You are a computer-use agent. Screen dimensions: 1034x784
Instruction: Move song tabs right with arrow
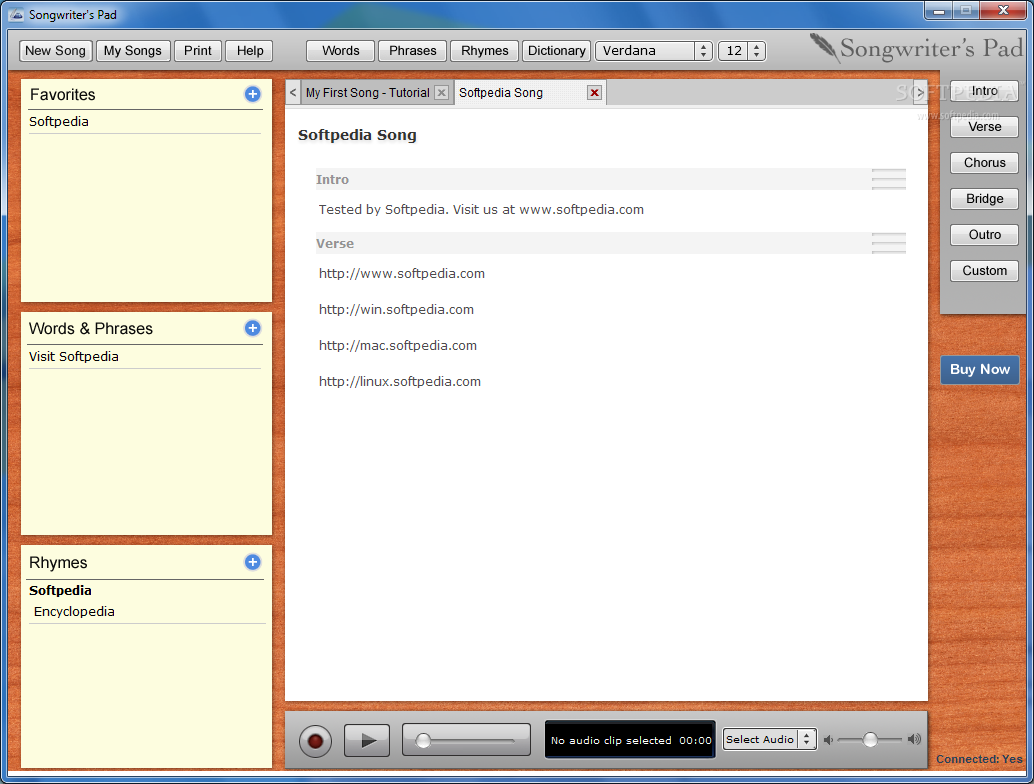[920, 93]
